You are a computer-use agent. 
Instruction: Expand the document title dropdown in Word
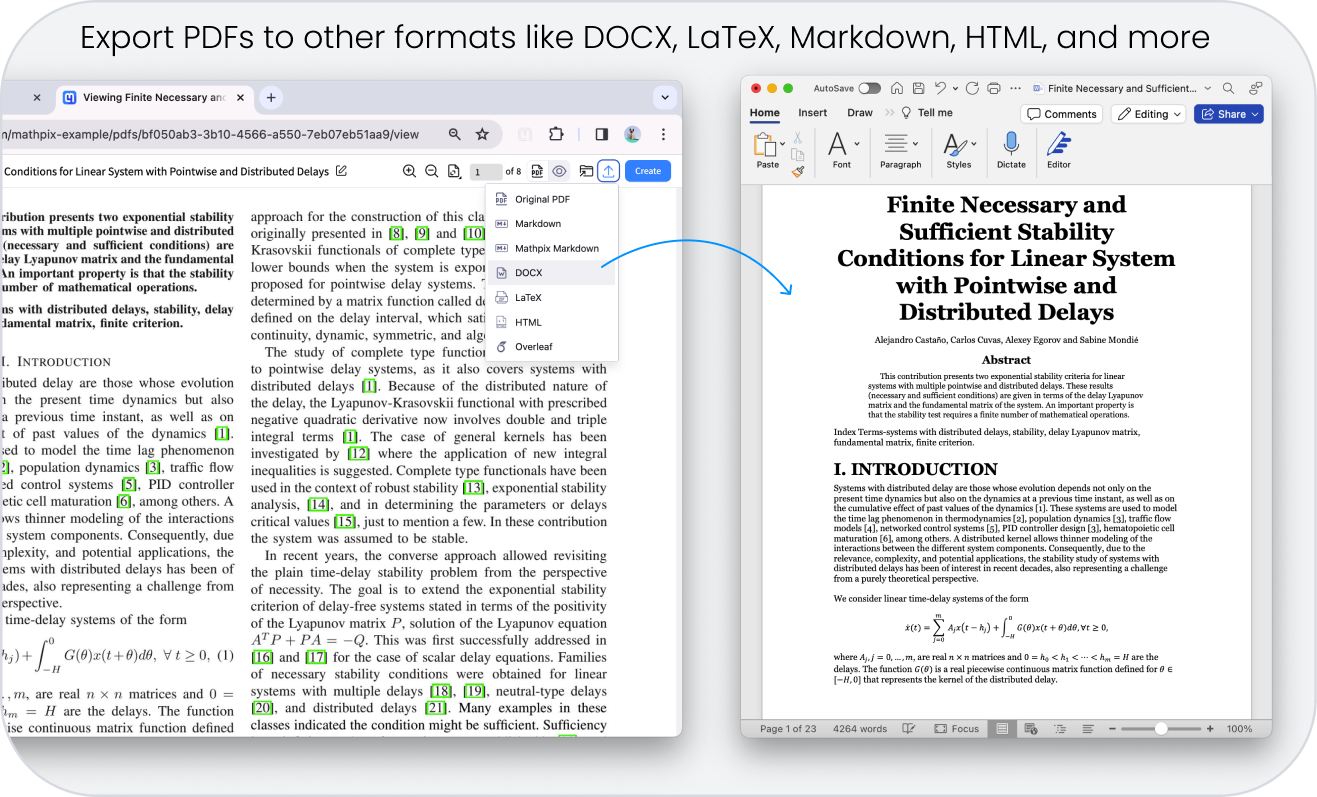(x=1208, y=88)
